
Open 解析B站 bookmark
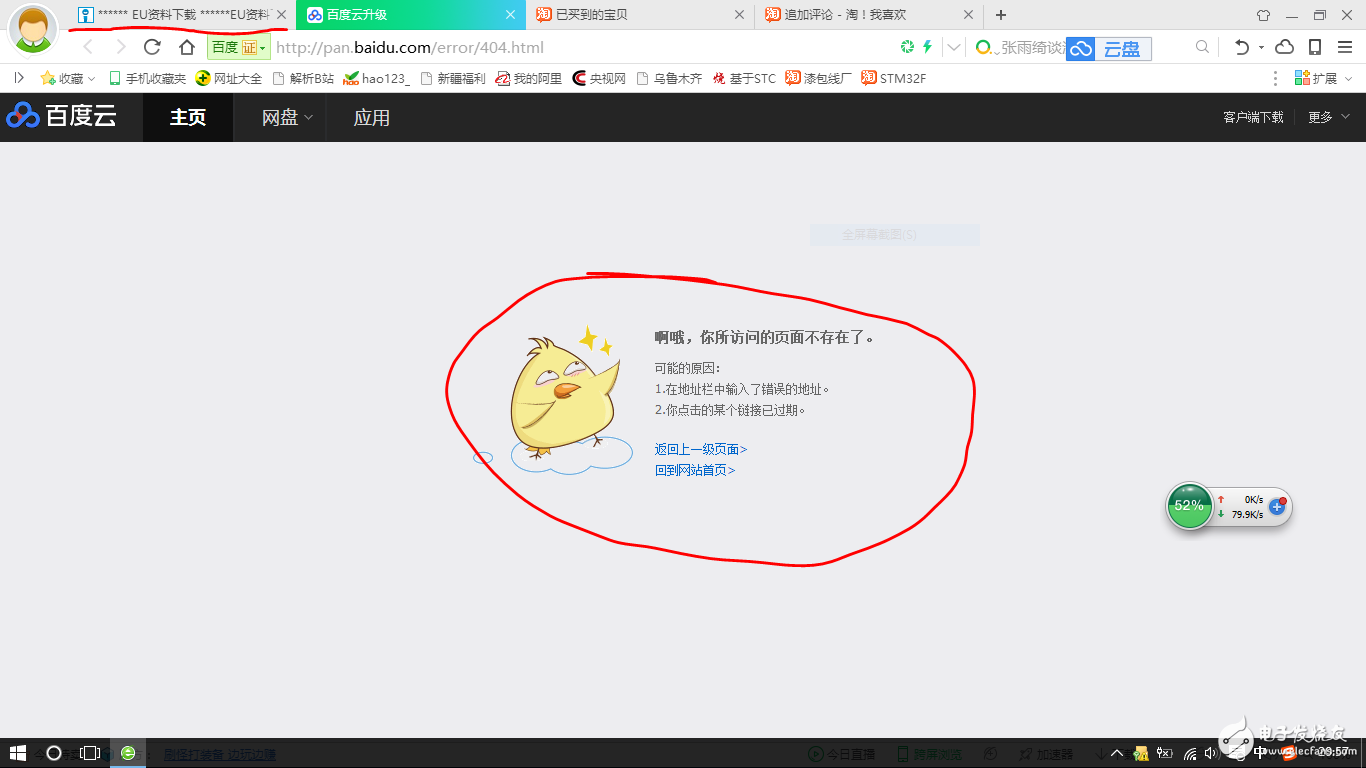point(303,78)
